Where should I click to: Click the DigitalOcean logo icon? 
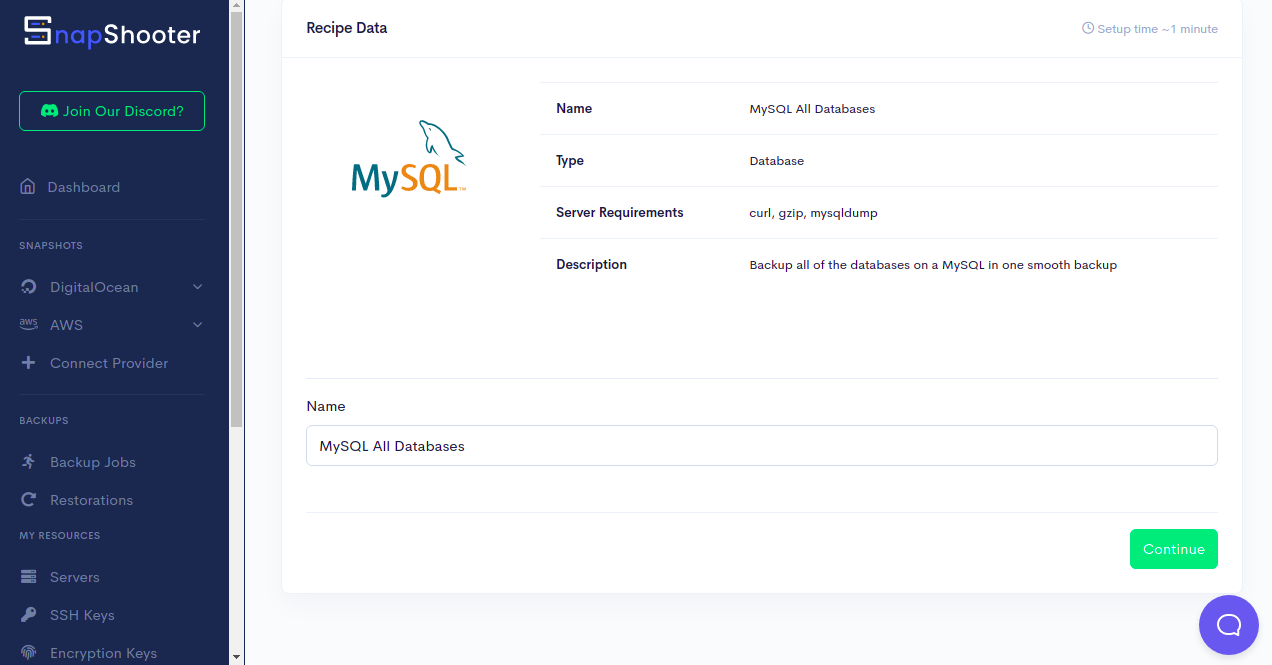pyautogui.click(x=28, y=287)
